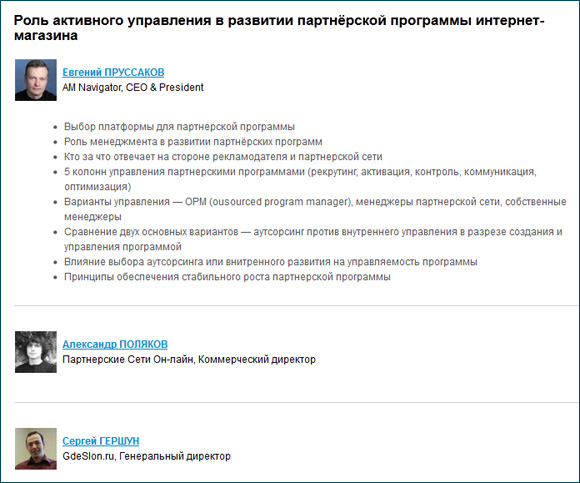Click bullet 'Кто за что отвечает'
The image size is (580, 483).
pyautogui.click(x=223, y=156)
